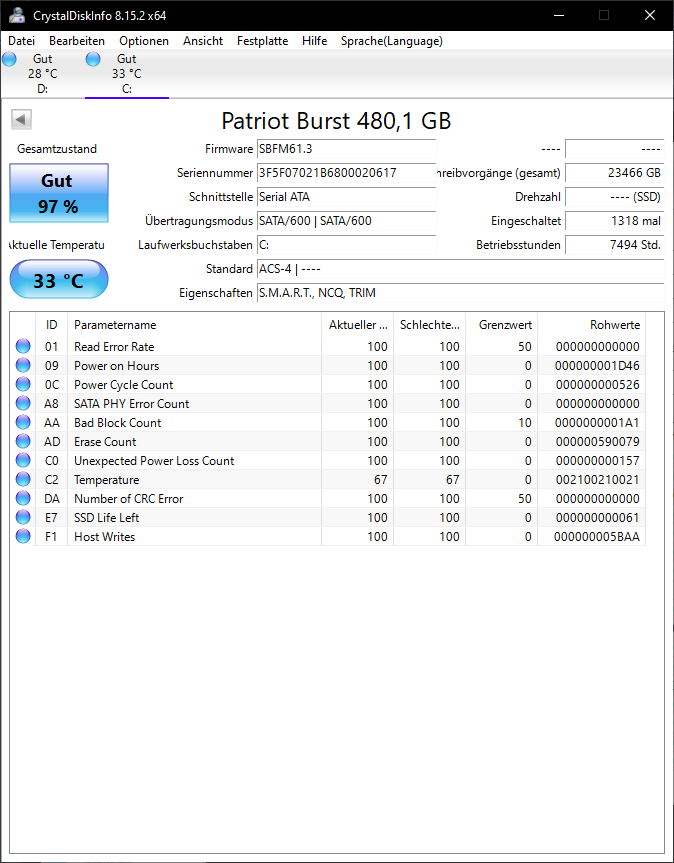Select the D: drive status orb
This screenshot has height=863, width=674.
(x=9, y=59)
